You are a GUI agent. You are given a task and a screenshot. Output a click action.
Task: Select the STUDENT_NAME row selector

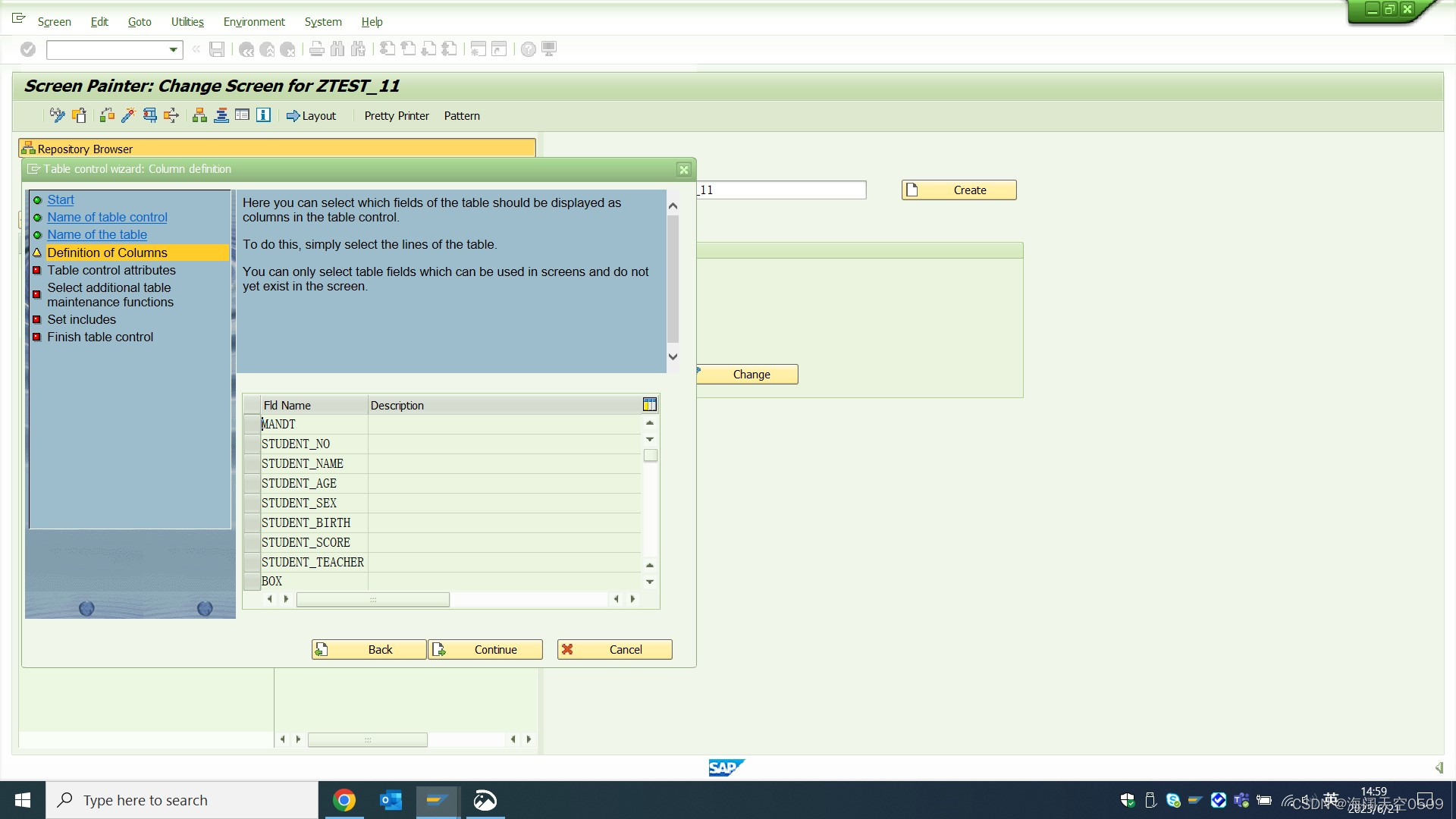[x=252, y=464]
